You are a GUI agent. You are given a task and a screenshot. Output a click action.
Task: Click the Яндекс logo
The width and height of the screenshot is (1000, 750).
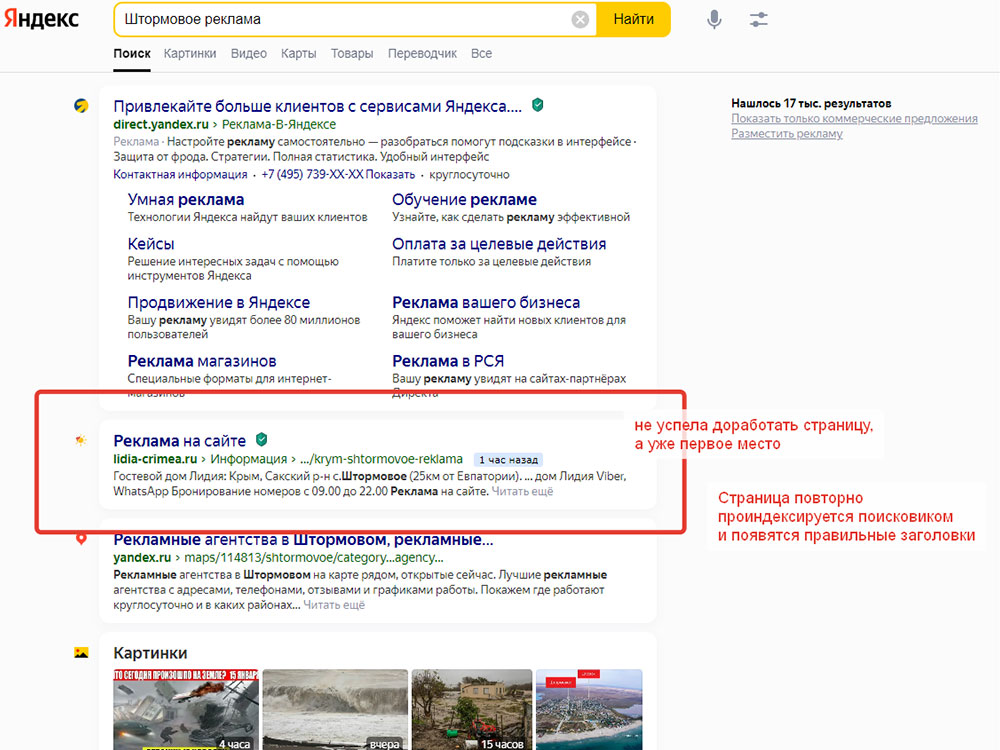pyautogui.click(x=41, y=18)
